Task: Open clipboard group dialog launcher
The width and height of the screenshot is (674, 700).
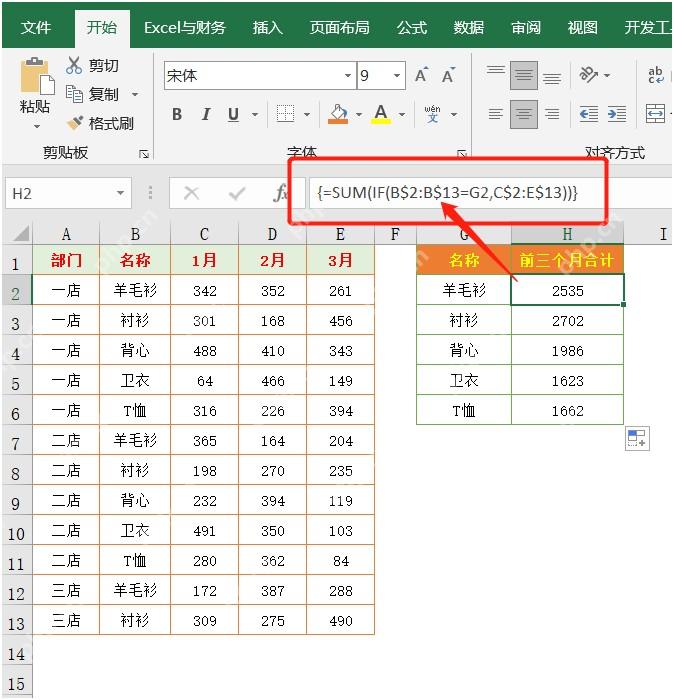Action: (x=144, y=154)
